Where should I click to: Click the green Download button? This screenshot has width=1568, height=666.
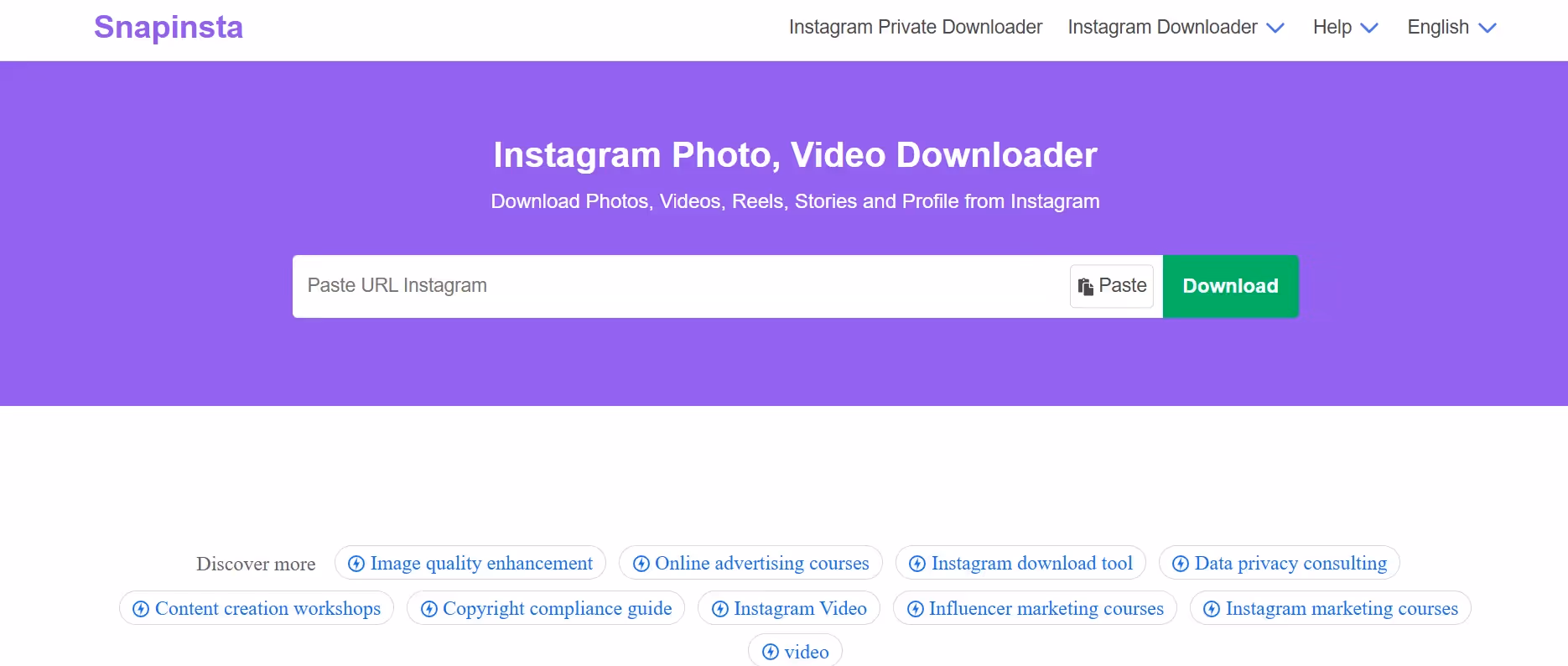(1230, 286)
